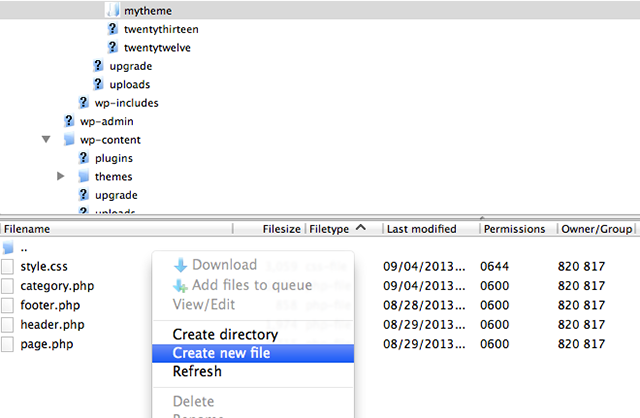Choose Download from the context menu
The width and height of the screenshot is (640, 418).
pyautogui.click(x=253, y=265)
